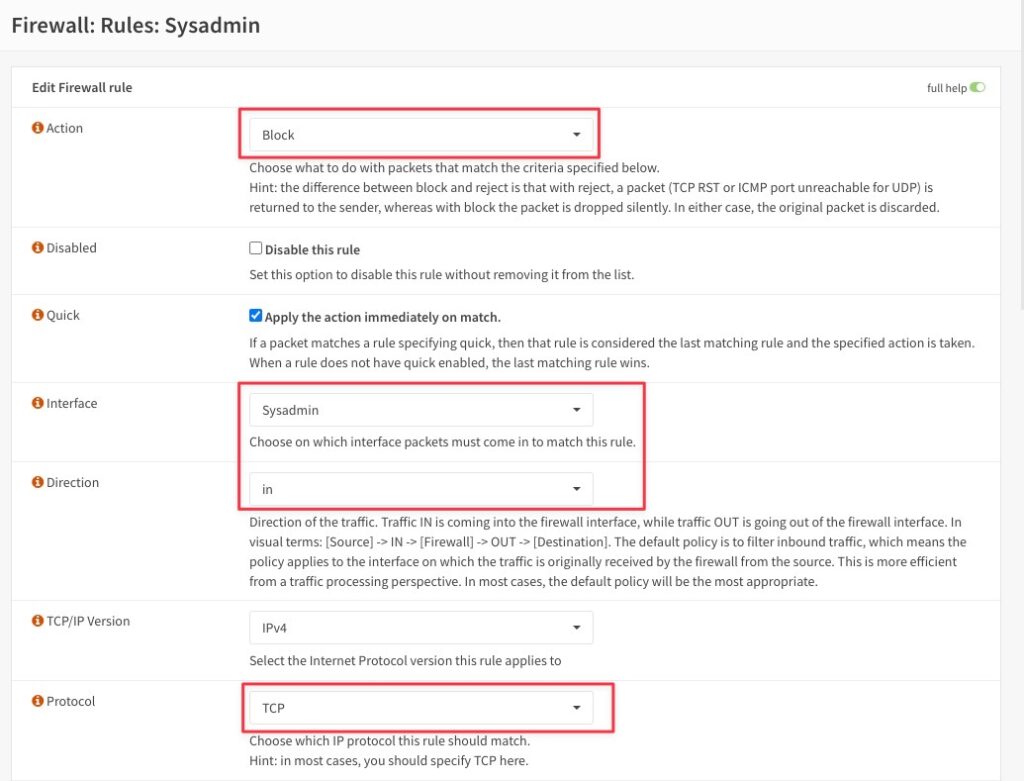Open the Protocol dropdown showing TCP

click(x=421, y=708)
